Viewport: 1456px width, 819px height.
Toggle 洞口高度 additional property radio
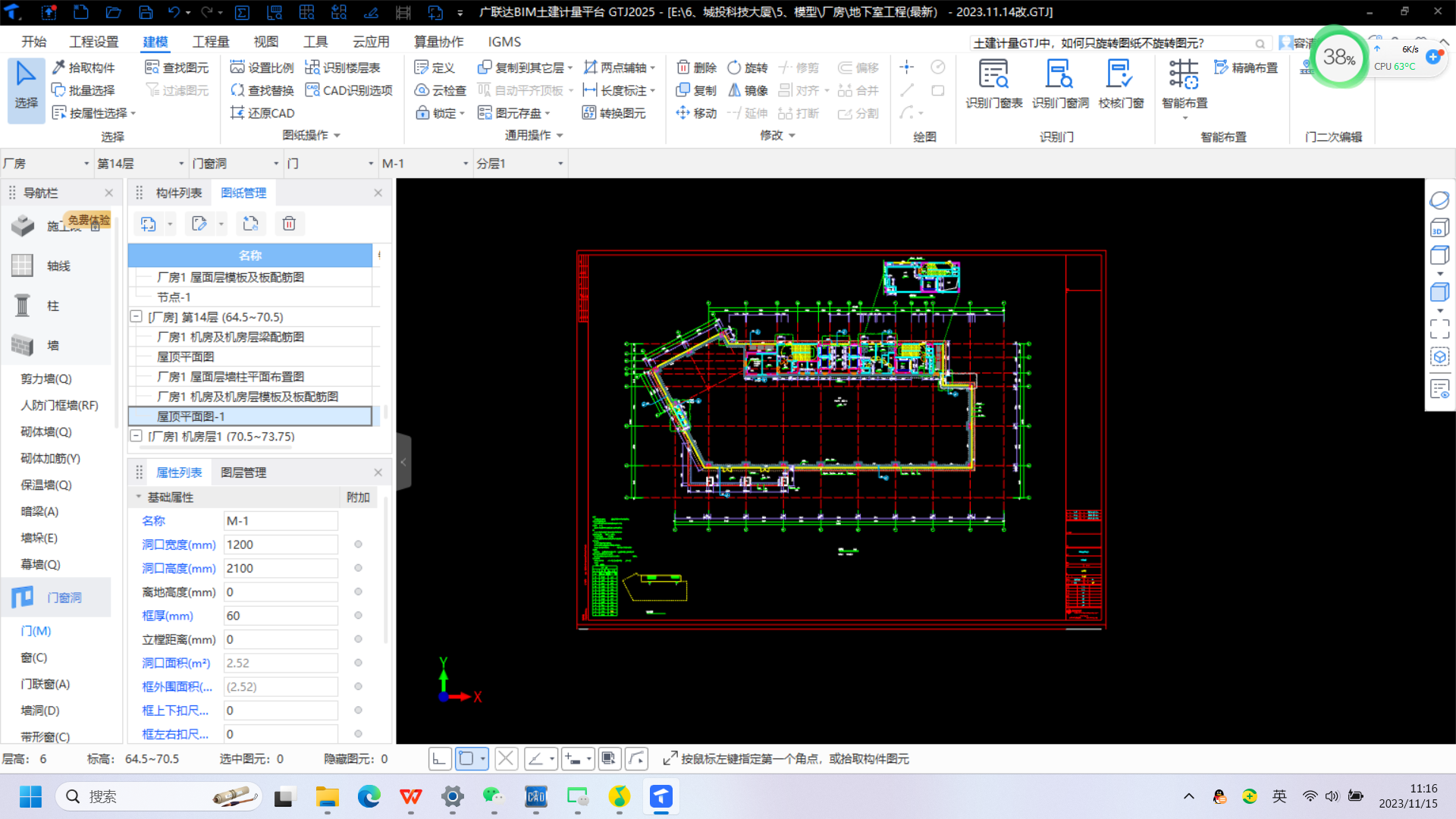(358, 568)
